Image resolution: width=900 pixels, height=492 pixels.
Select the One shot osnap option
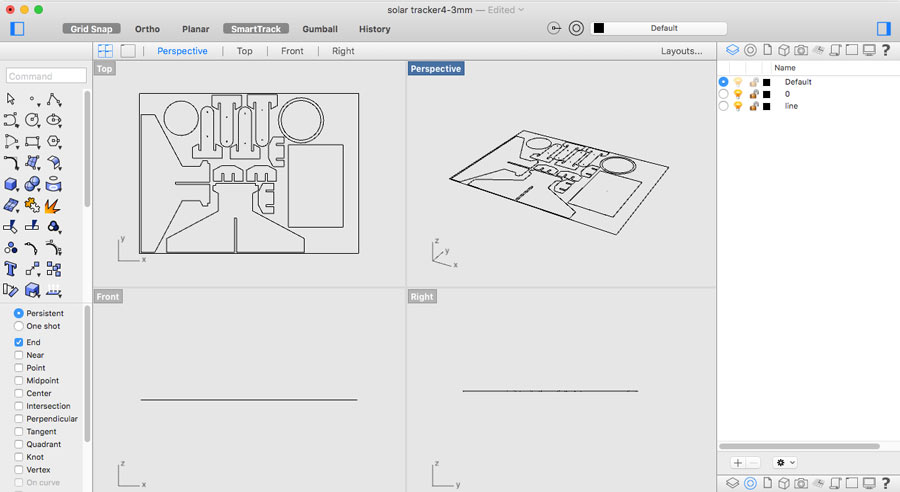(19, 326)
